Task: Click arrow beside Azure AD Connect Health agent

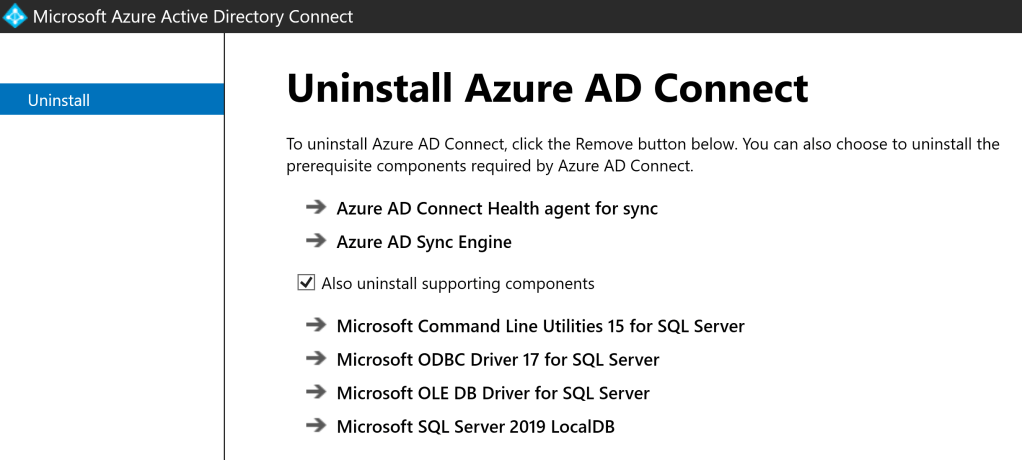Action: click(316, 208)
